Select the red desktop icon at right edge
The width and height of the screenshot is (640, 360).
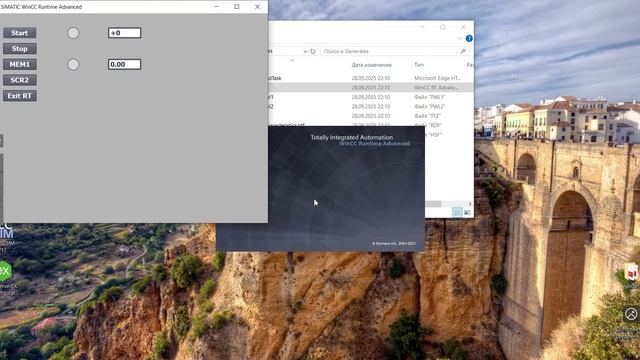632,272
